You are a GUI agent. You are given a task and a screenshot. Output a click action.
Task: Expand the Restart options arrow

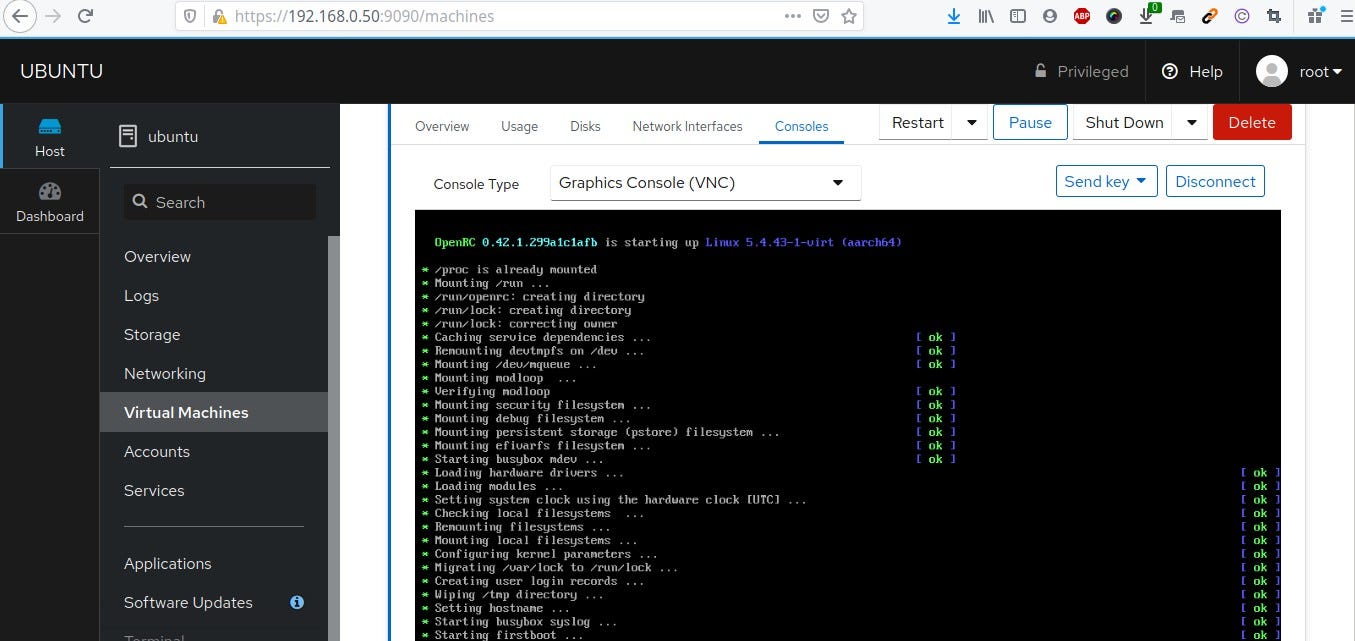tap(970, 122)
